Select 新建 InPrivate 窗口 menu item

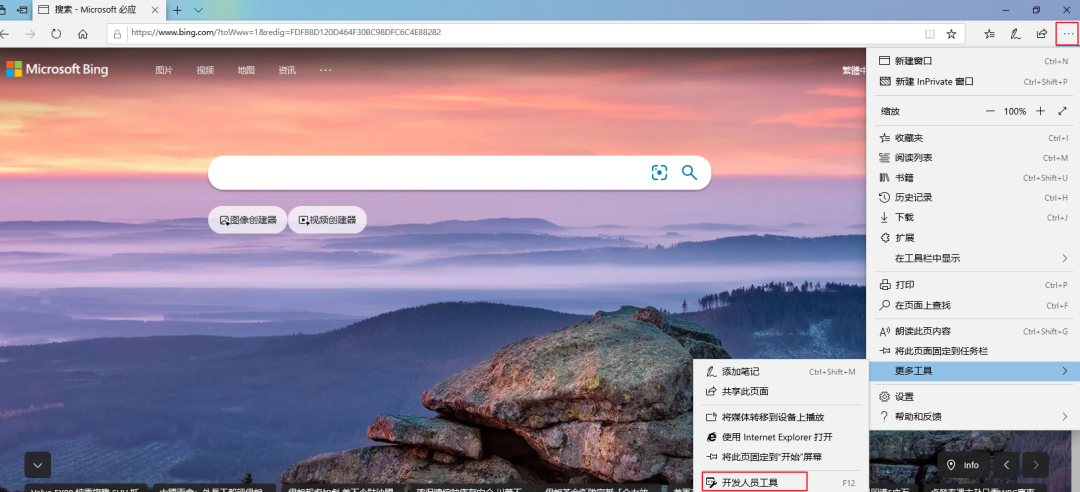coord(973,81)
